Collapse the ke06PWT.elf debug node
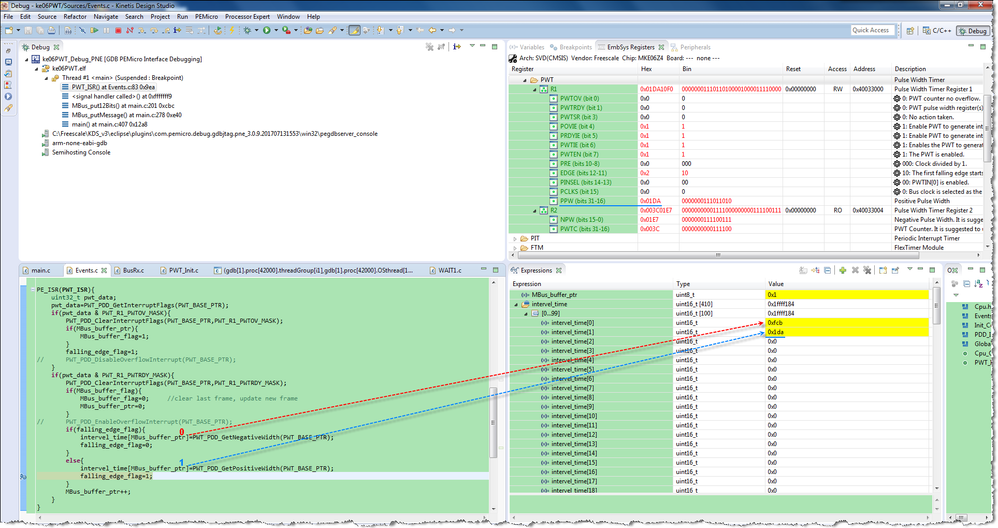This screenshot has width=998, height=528. [37, 69]
